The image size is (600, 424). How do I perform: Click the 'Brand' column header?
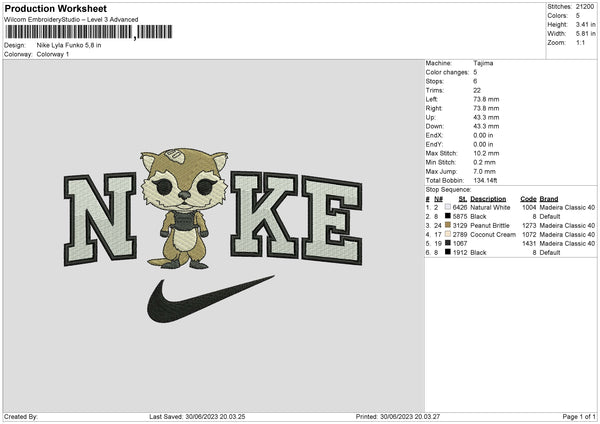click(549, 199)
